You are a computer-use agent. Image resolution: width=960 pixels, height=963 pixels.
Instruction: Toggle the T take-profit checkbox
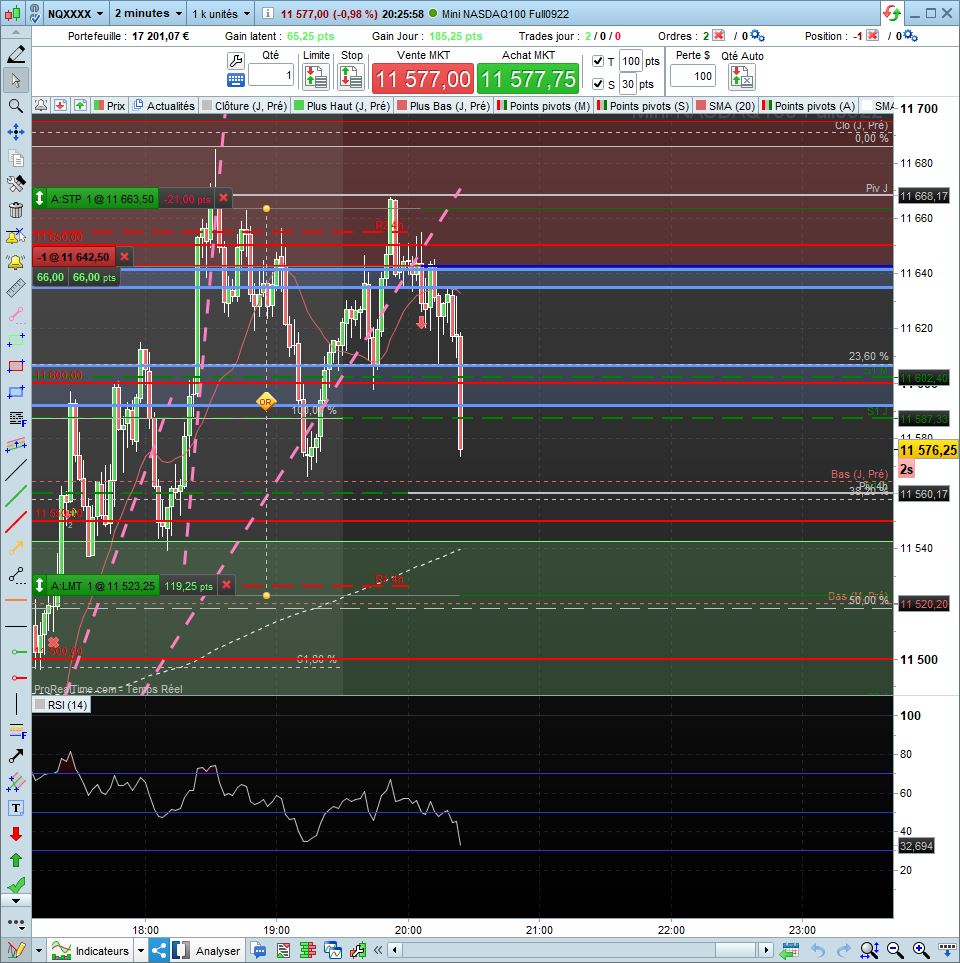point(598,61)
